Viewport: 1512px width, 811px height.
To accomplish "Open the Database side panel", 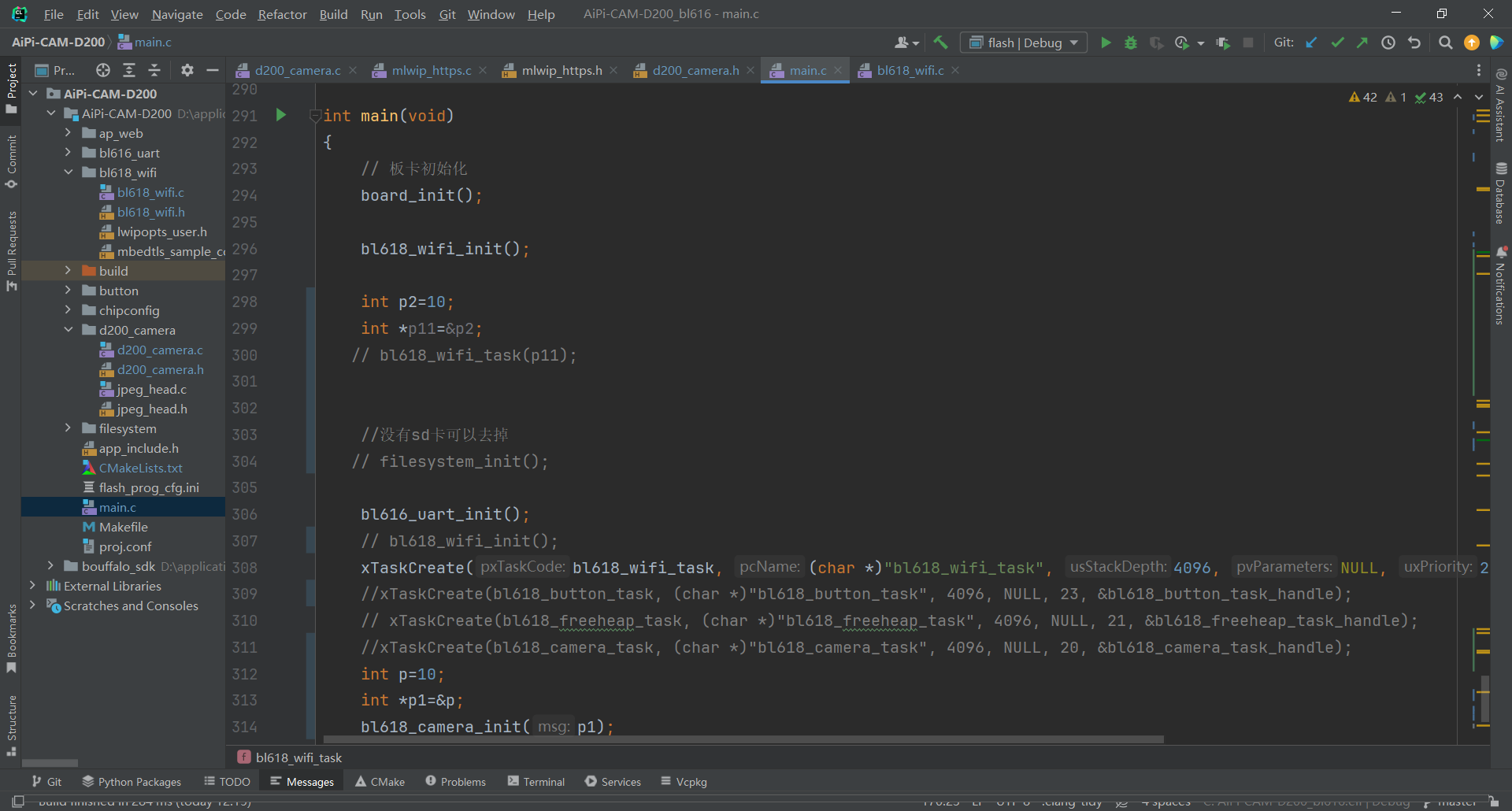I will coord(1501,193).
